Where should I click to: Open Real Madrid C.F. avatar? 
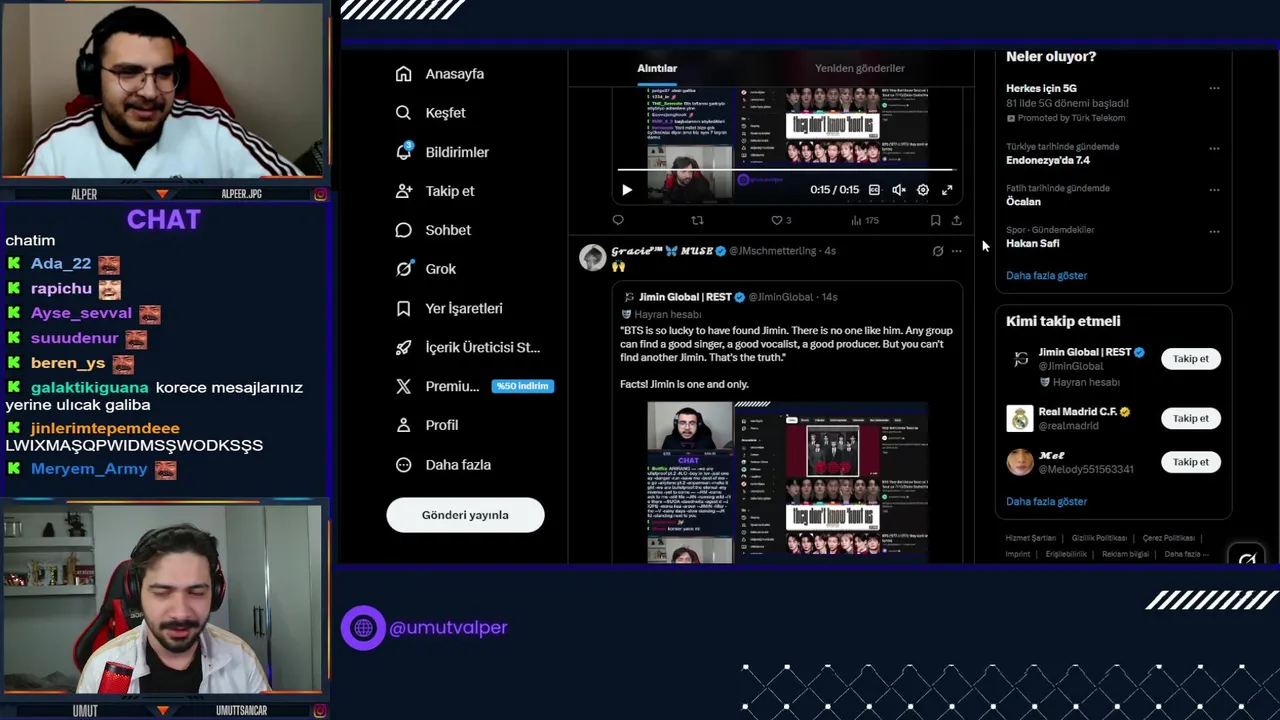point(1020,418)
